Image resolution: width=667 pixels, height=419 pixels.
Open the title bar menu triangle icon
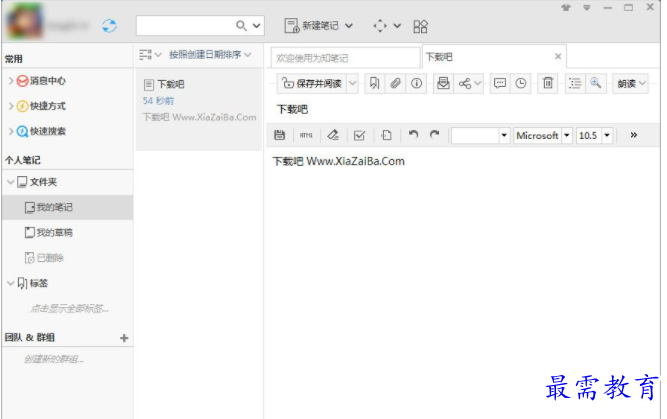pyautogui.click(x=587, y=8)
